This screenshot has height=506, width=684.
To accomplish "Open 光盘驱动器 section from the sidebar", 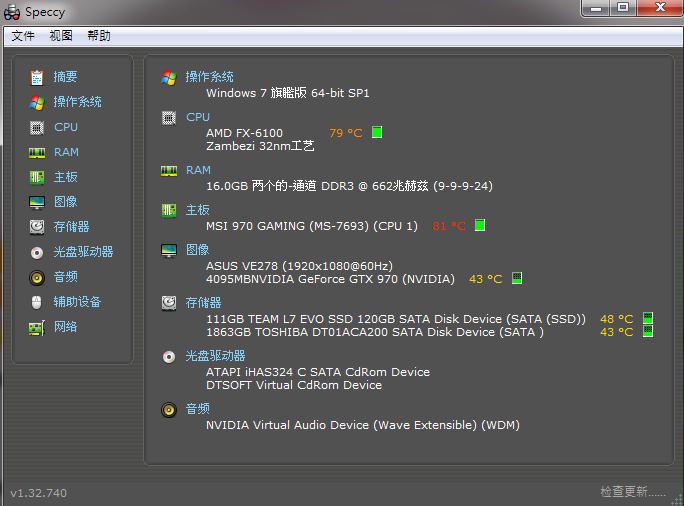I will (83, 252).
